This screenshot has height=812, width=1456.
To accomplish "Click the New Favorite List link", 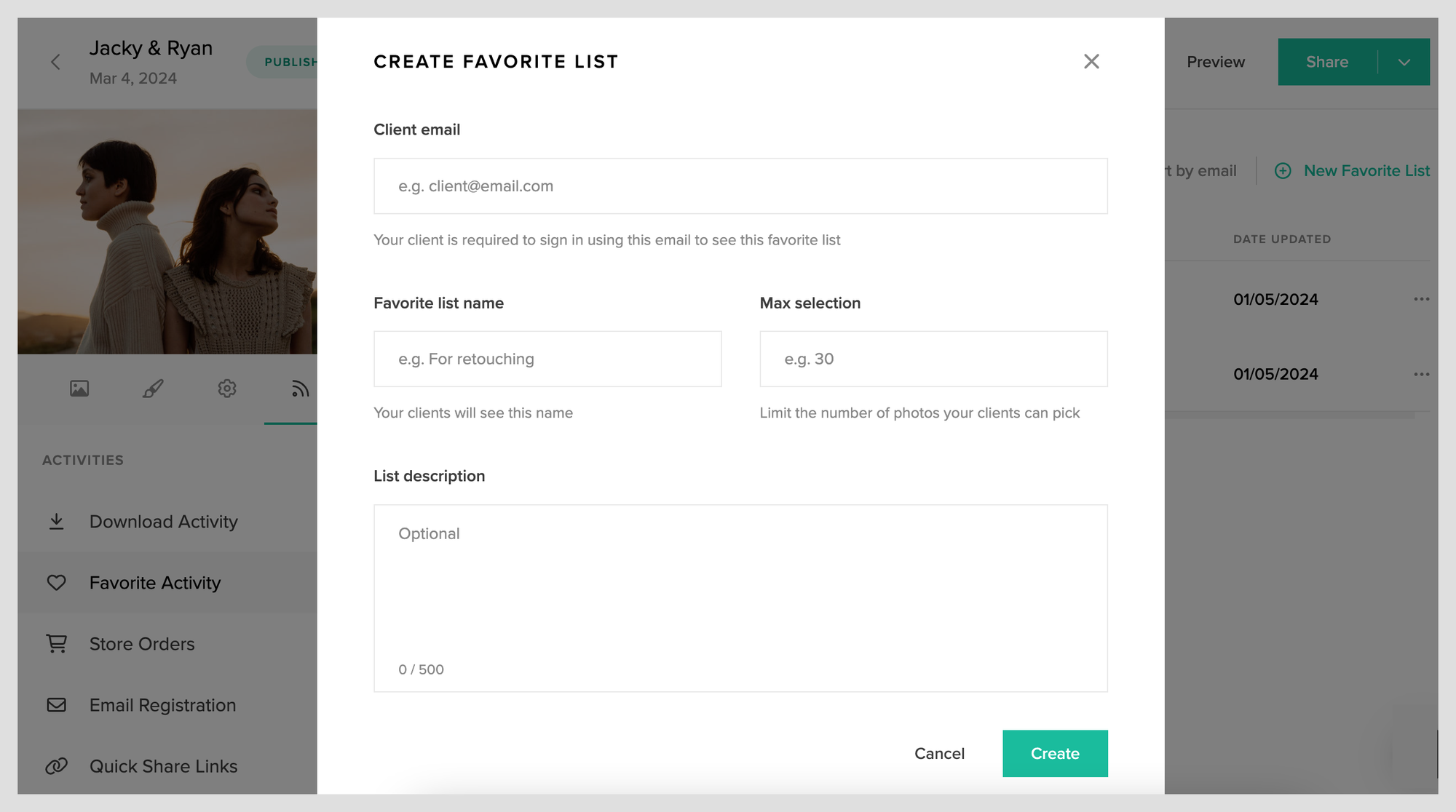I will pyautogui.click(x=1366, y=171).
